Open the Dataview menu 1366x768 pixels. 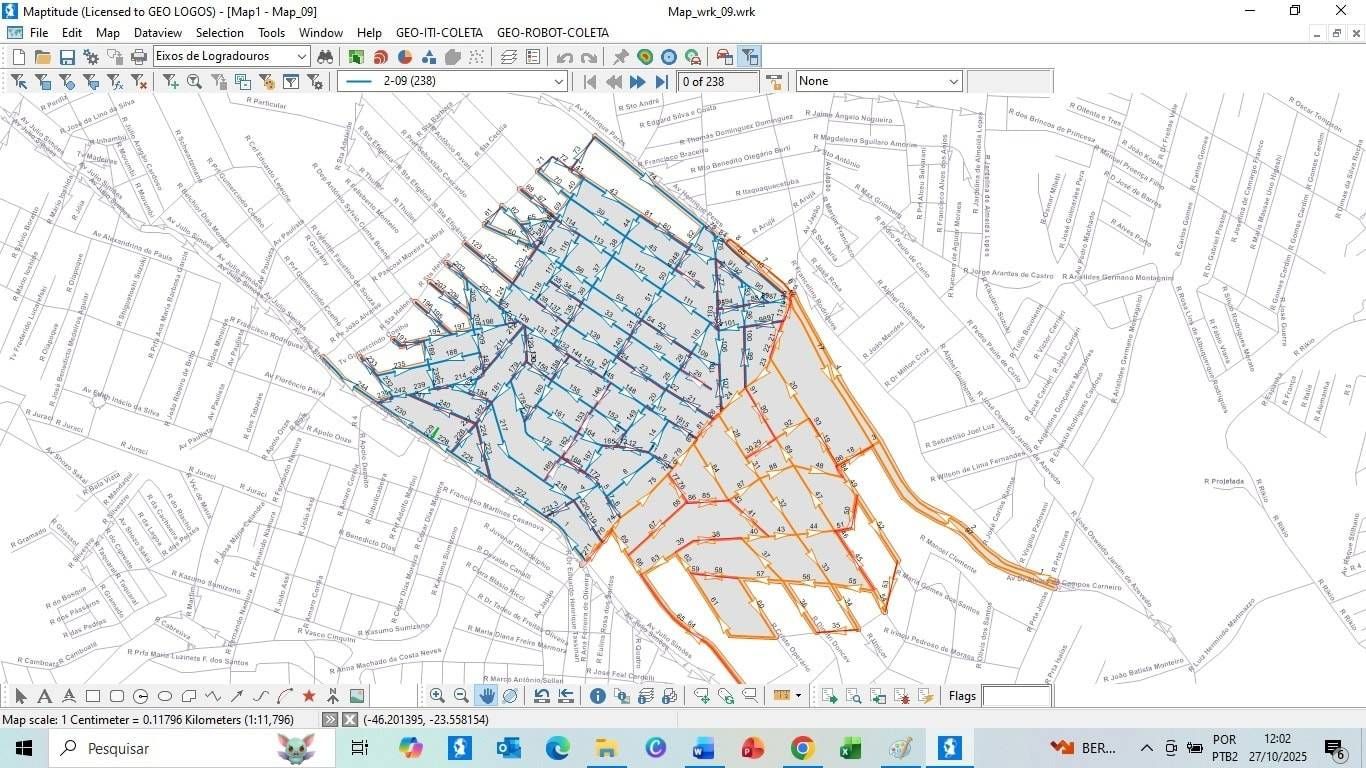pyautogui.click(x=158, y=33)
